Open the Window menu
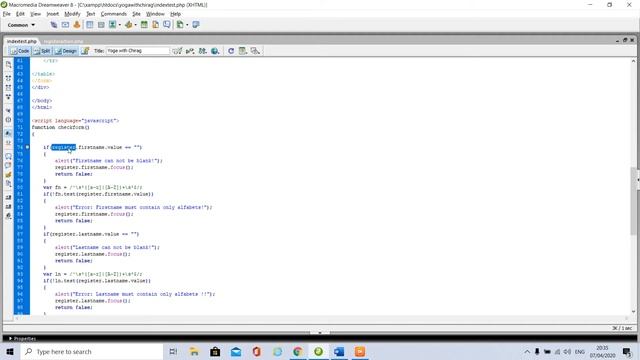The height and width of the screenshot is (360, 640). click(155, 14)
